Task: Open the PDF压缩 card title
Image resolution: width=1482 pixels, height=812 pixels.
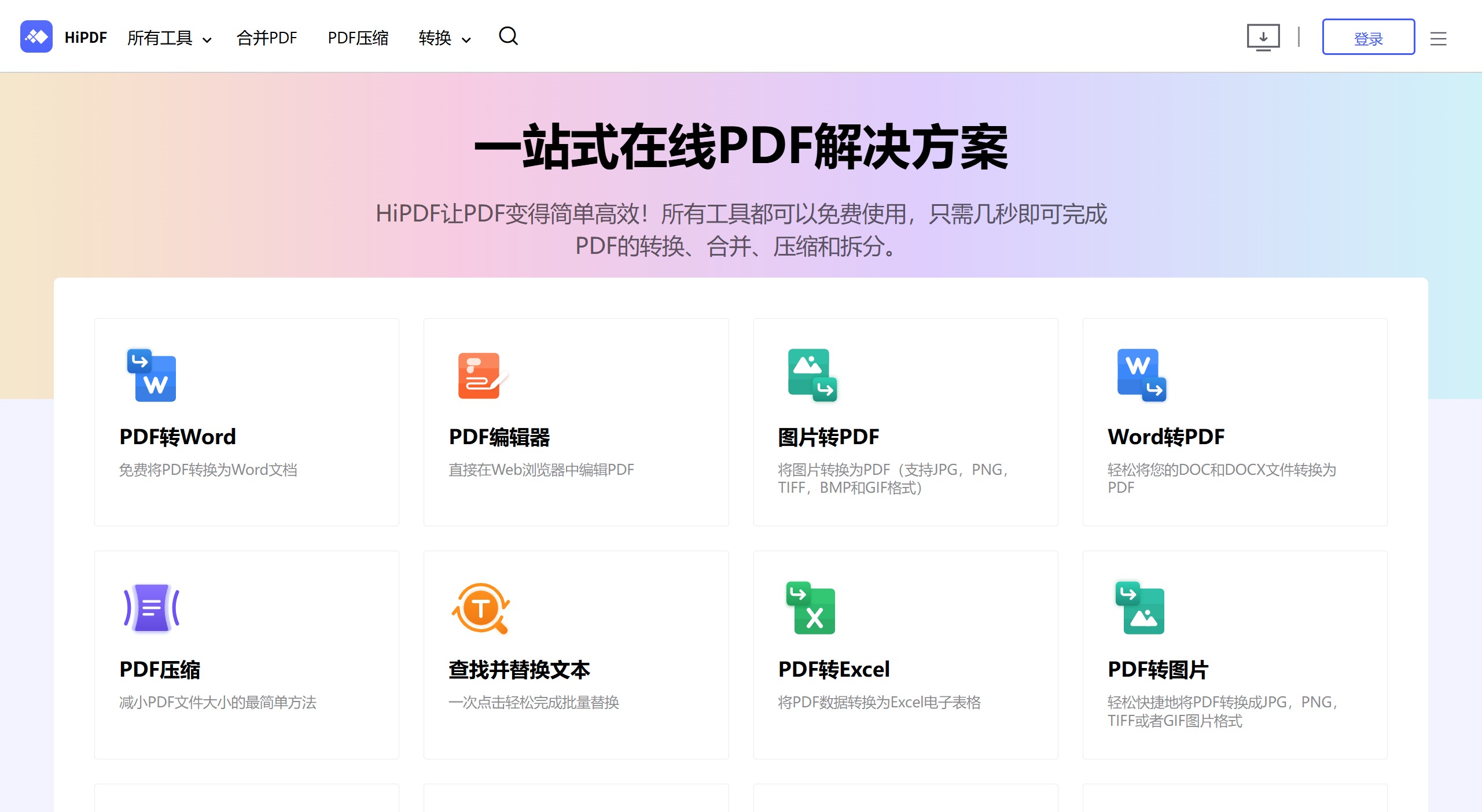Action: [x=159, y=670]
